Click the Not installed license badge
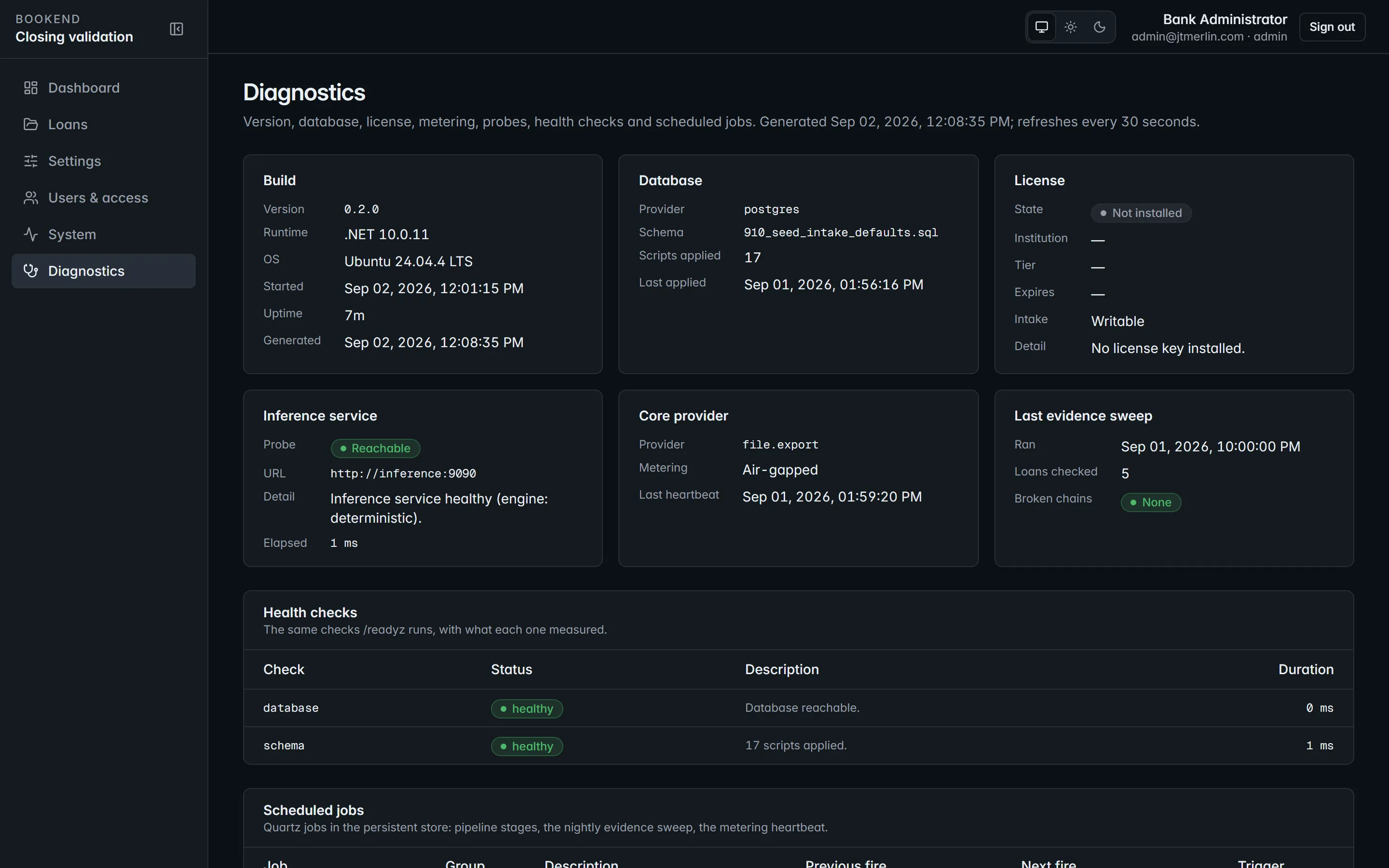The image size is (1389, 868). point(1141,213)
